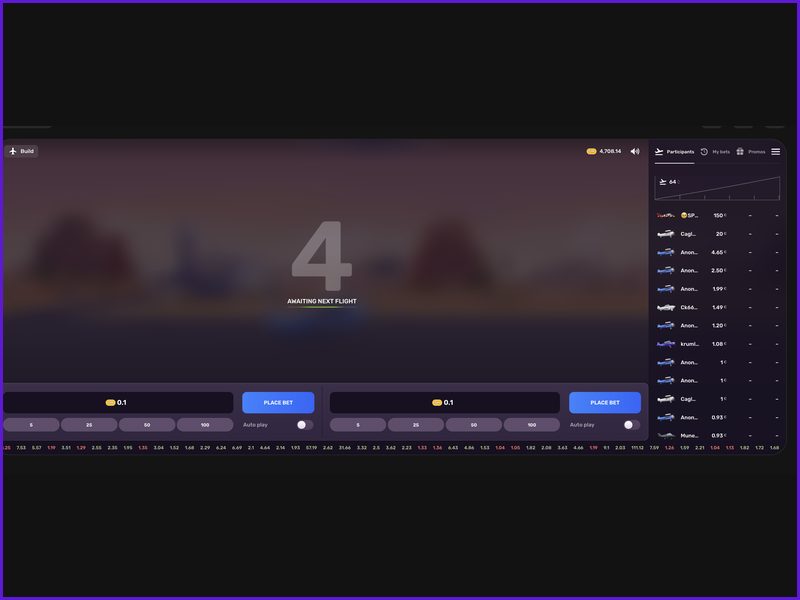Image resolution: width=800 pixels, height=600 pixels.
Task: Click the 150 bet entry in the participants list
Action: (x=718, y=215)
